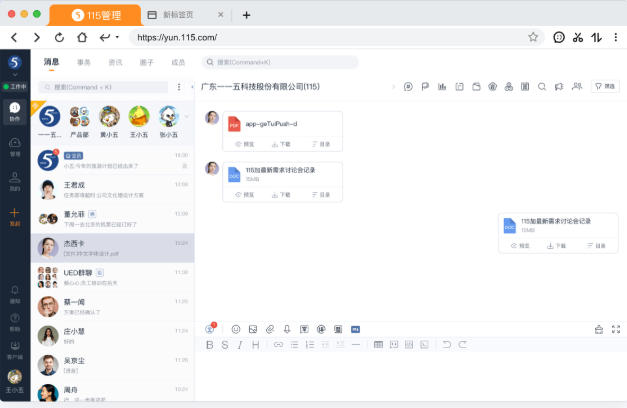Click the emoji smiley icon in message toolbar

(x=236, y=328)
